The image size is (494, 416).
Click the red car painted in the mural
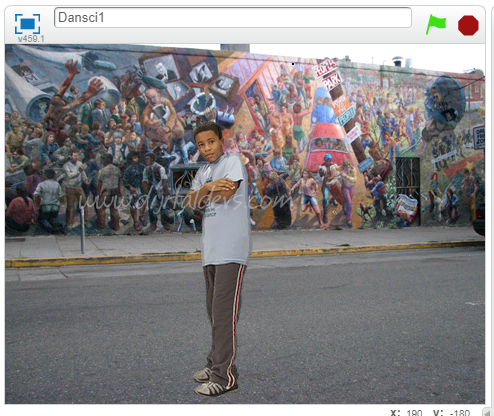tap(327, 148)
